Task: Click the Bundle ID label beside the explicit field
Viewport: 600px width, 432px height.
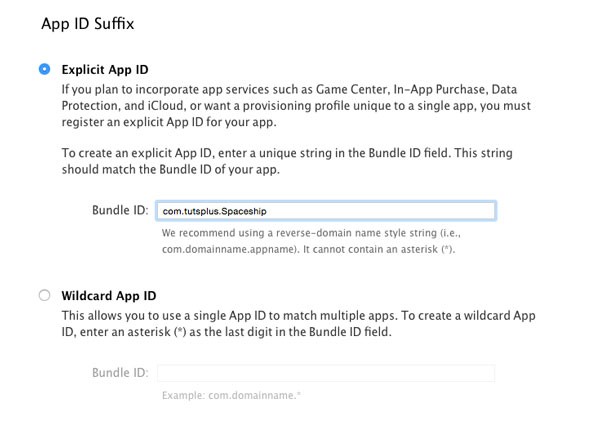Action: point(120,210)
